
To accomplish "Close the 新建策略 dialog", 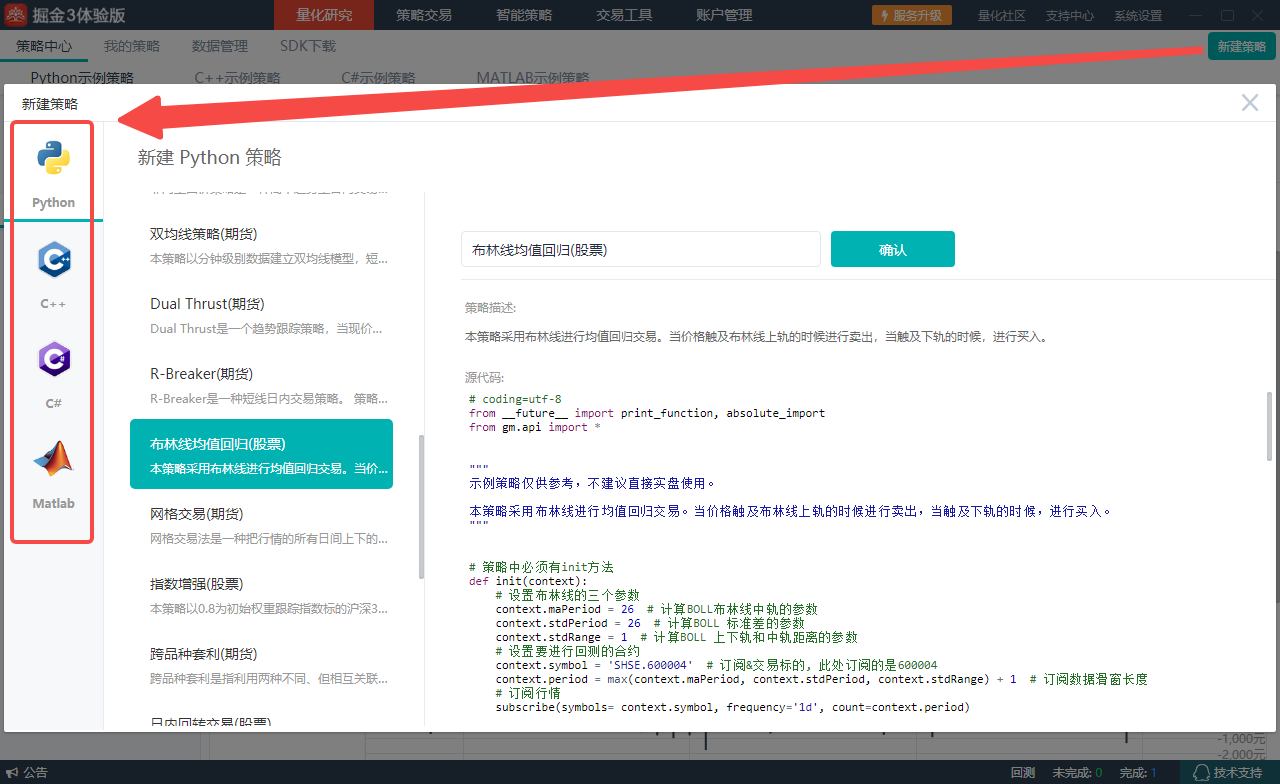I will tap(1249, 103).
